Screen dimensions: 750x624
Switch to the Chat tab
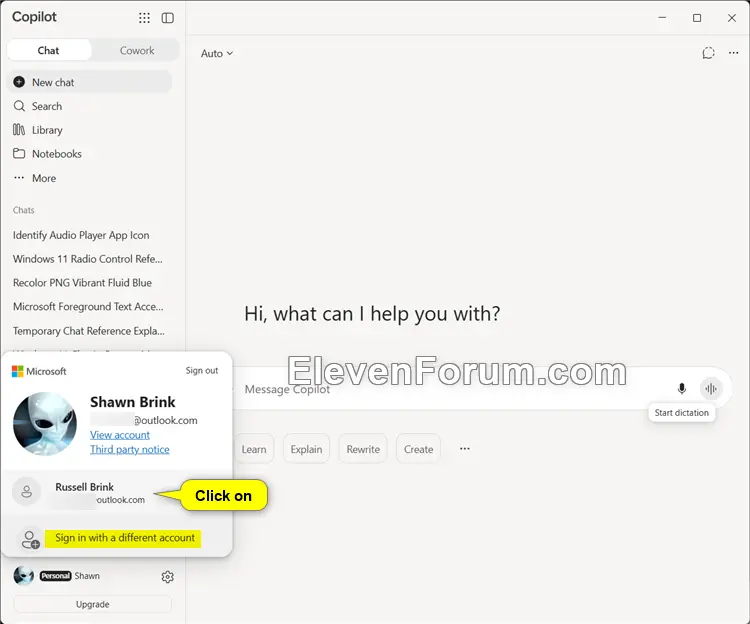pyautogui.click(x=49, y=50)
